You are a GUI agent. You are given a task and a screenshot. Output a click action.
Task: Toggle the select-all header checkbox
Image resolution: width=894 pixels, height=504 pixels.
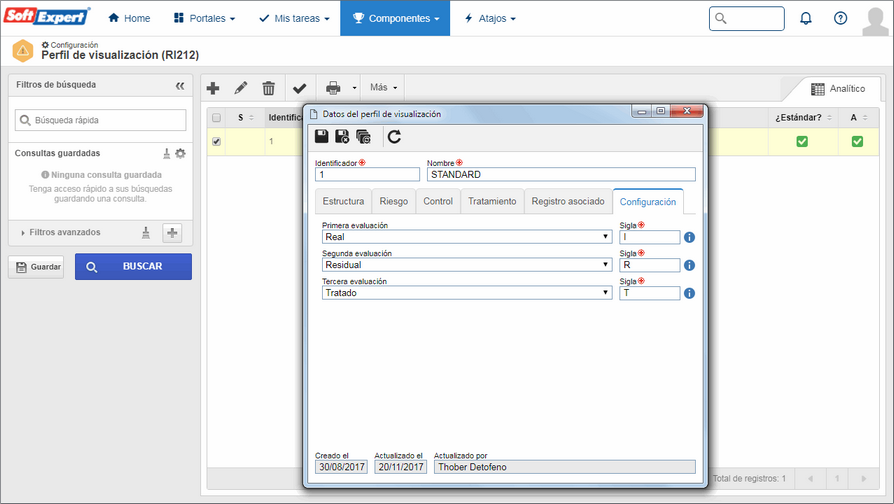click(216, 118)
